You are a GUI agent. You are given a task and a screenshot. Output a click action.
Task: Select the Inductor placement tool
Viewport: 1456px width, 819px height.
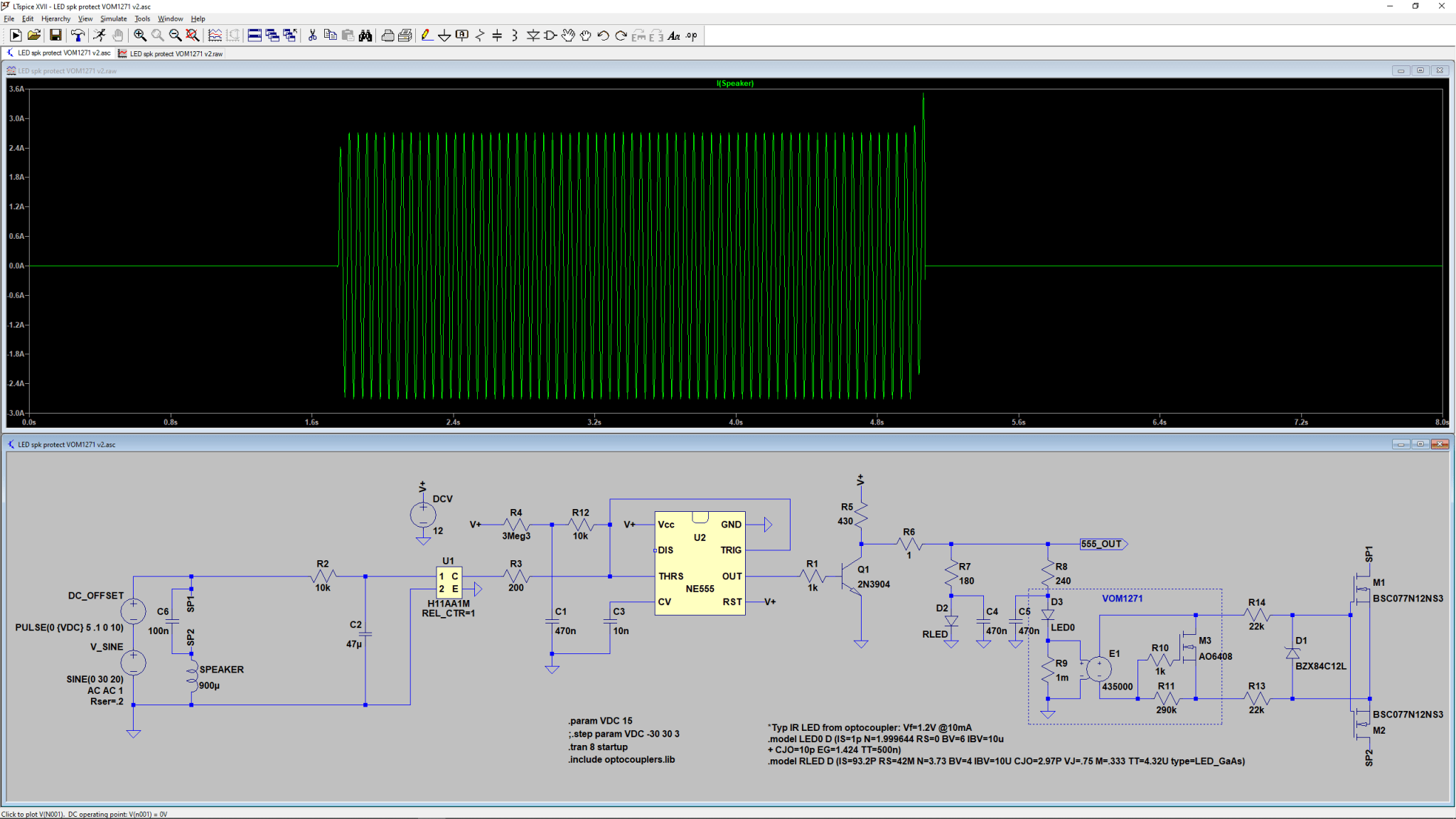tap(515, 36)
